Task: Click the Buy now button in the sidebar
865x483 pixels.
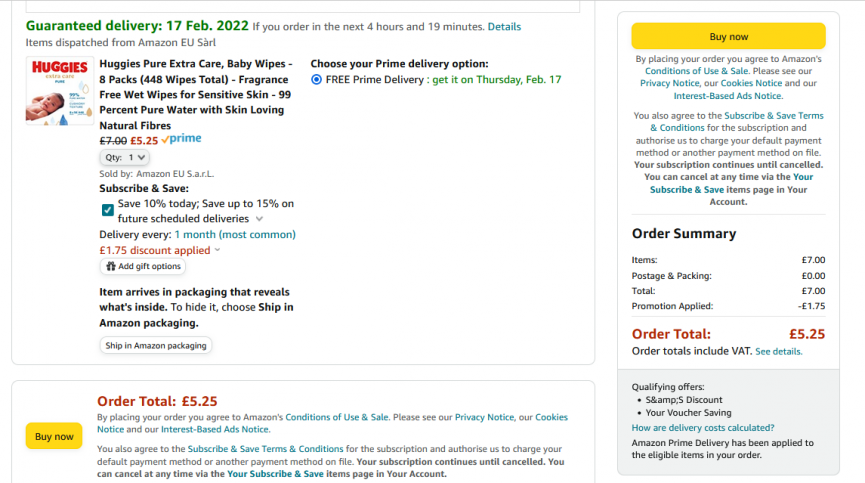Action: click(728, 36)
